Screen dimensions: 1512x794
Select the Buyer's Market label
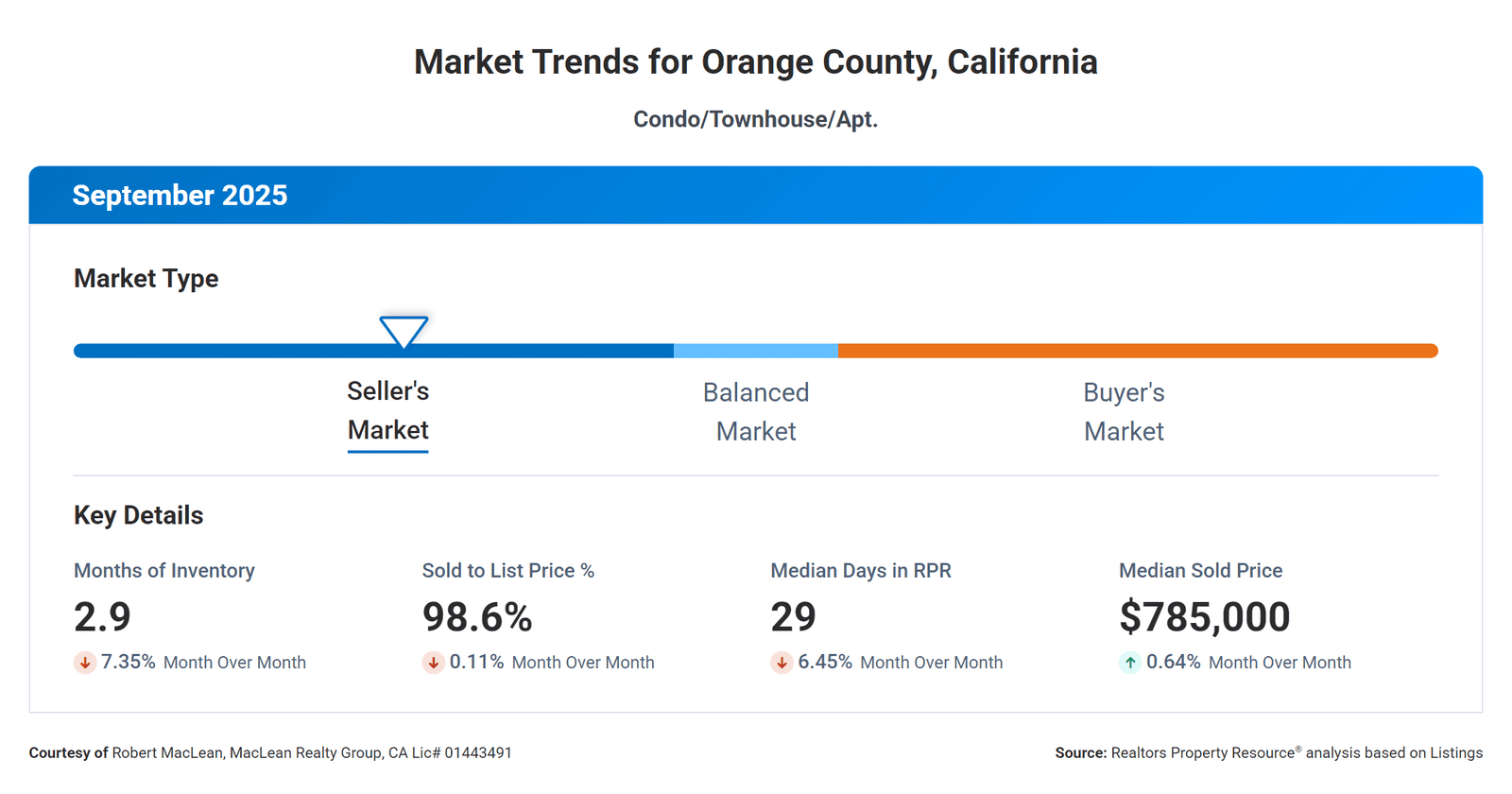point(1124,412)
